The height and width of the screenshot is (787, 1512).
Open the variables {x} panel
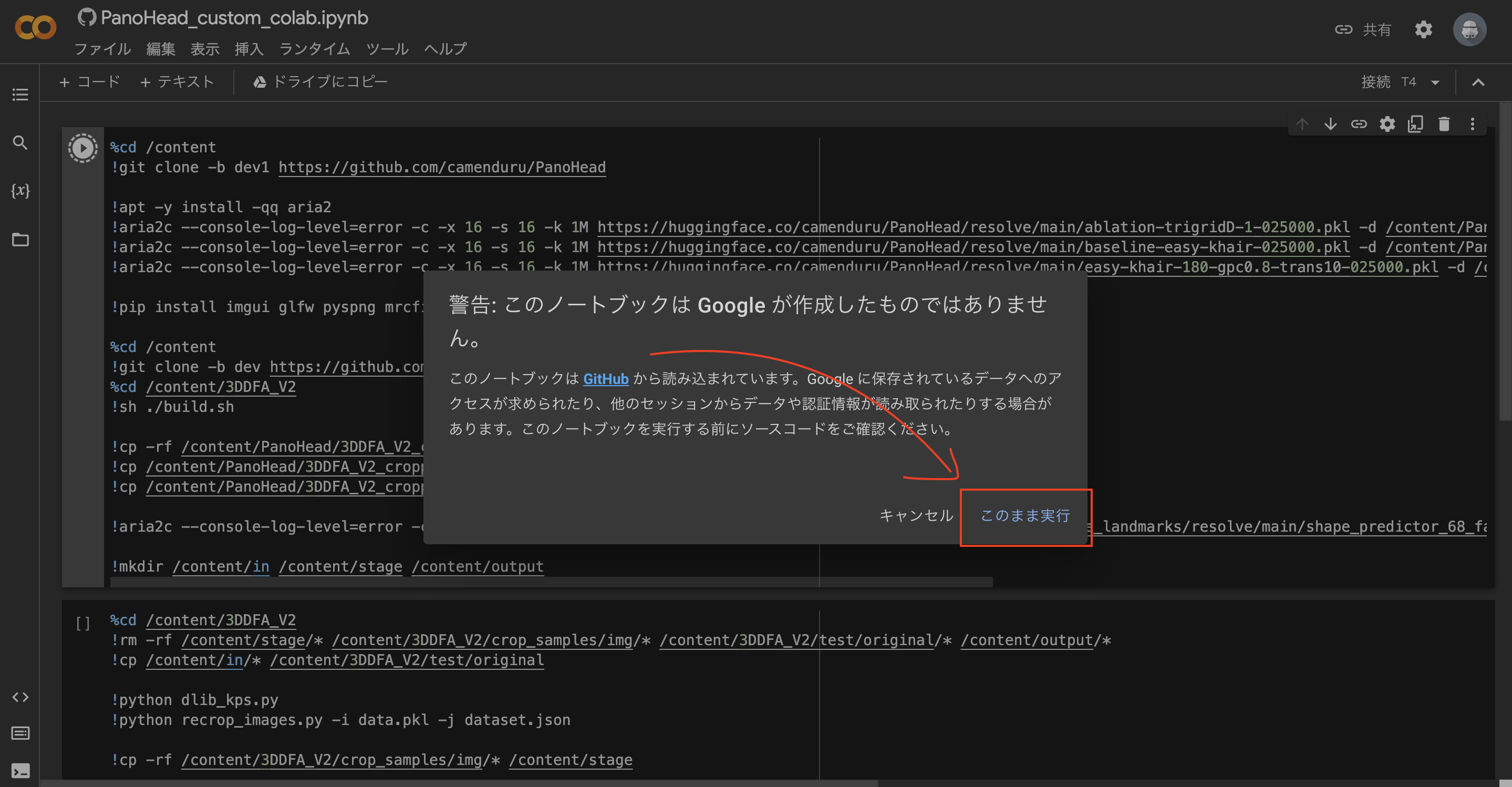pos(20,191)
